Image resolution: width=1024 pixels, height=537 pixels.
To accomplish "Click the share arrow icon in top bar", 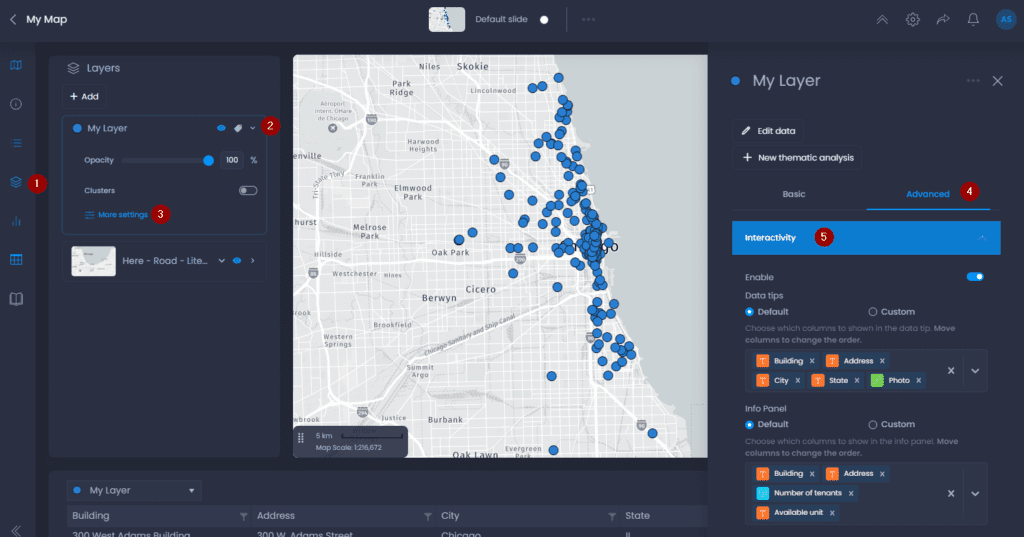I will click(943, 20).
